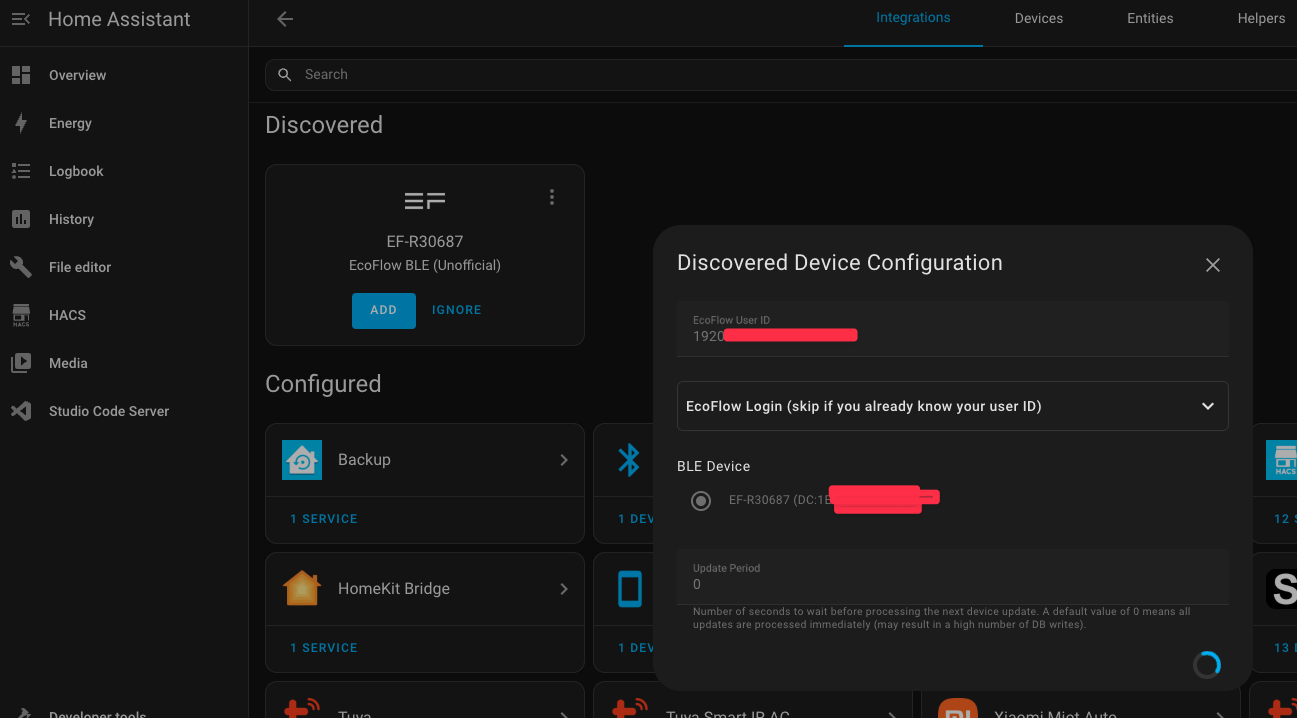Open the Logbook list icon
This screenshot has height=718, width=1297.
pyautogui.click(x=21, y=171)
